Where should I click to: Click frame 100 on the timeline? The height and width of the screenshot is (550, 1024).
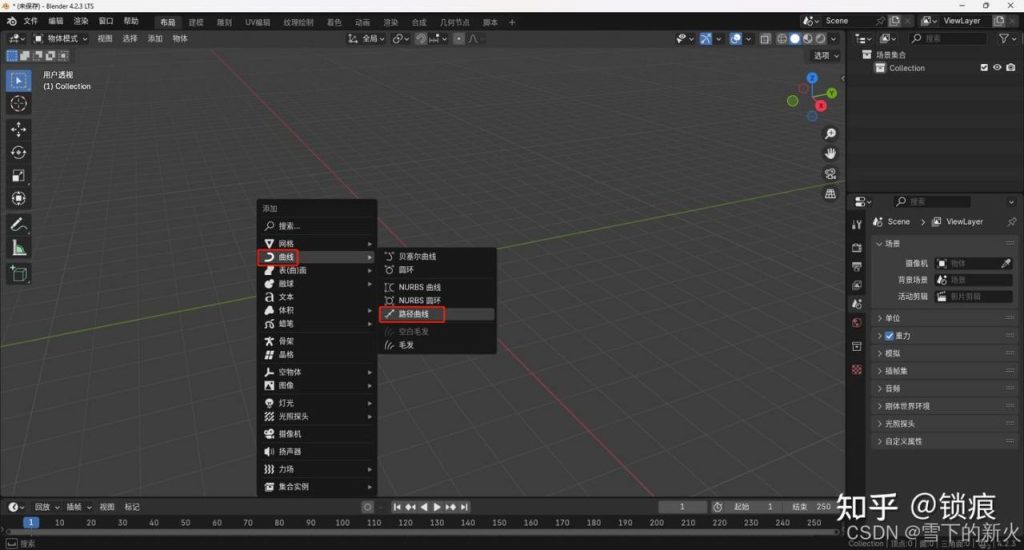(342, 523)
